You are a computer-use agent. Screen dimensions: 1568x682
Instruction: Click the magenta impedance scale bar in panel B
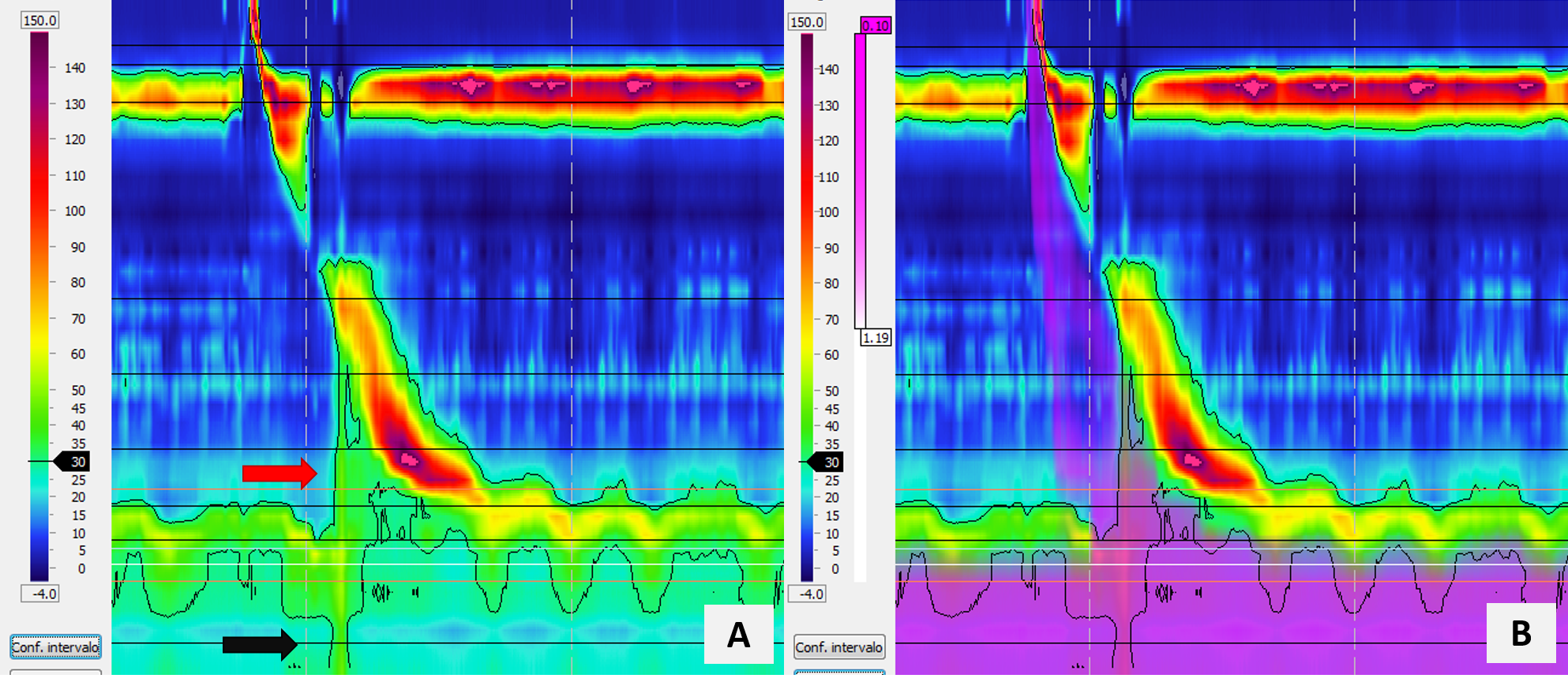click(860, 182)
